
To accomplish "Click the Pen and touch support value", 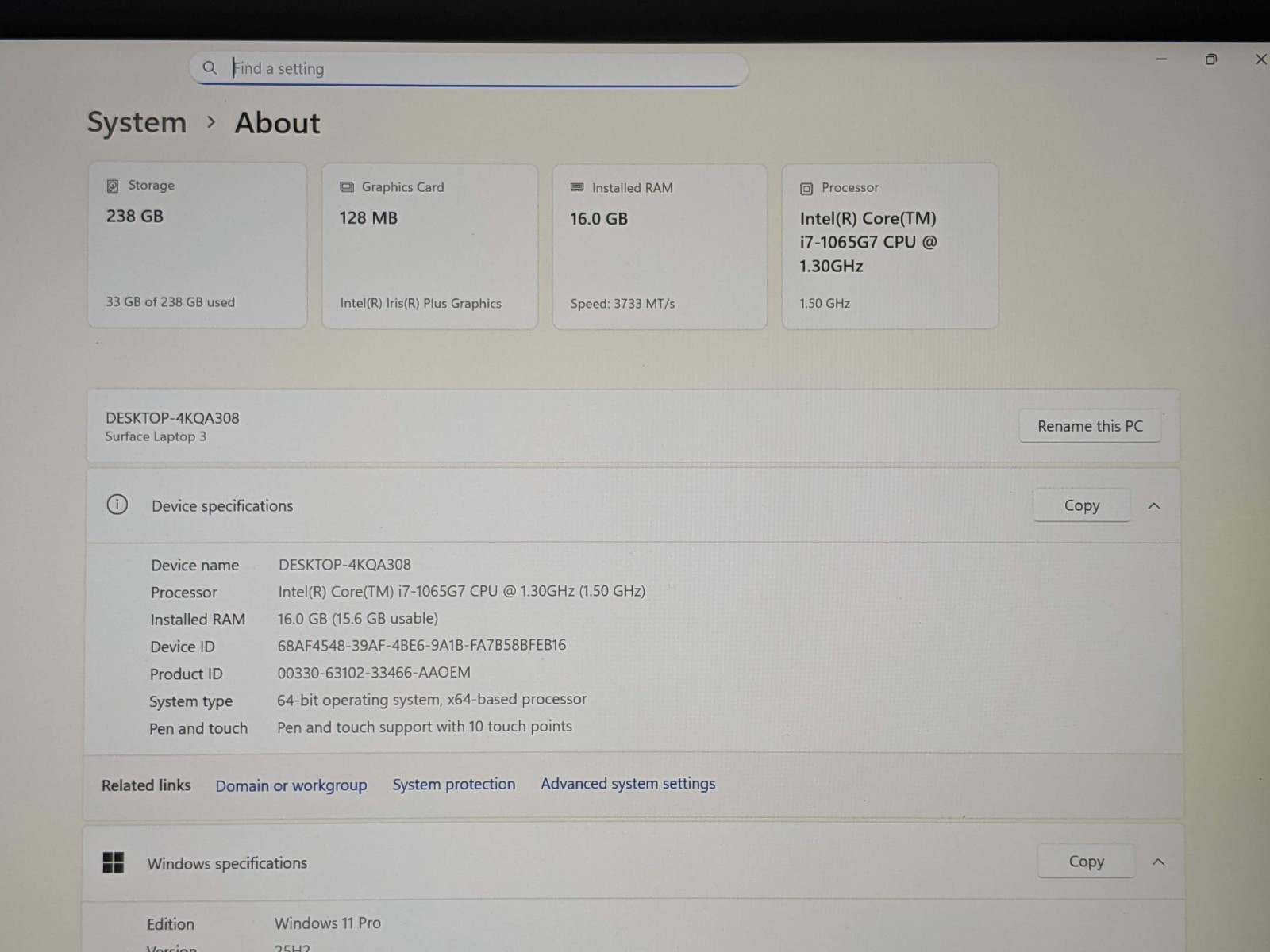I will [x=425, y=726].
